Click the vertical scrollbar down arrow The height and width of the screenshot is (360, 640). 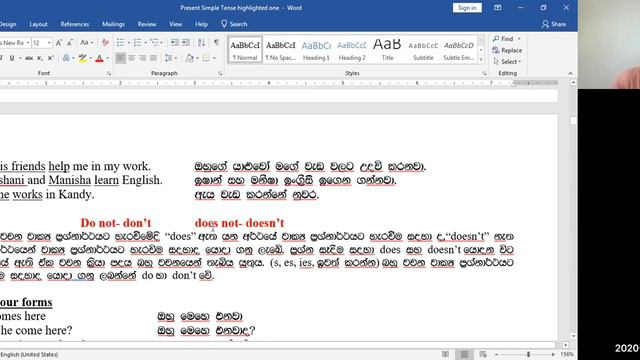click(573, 336)
